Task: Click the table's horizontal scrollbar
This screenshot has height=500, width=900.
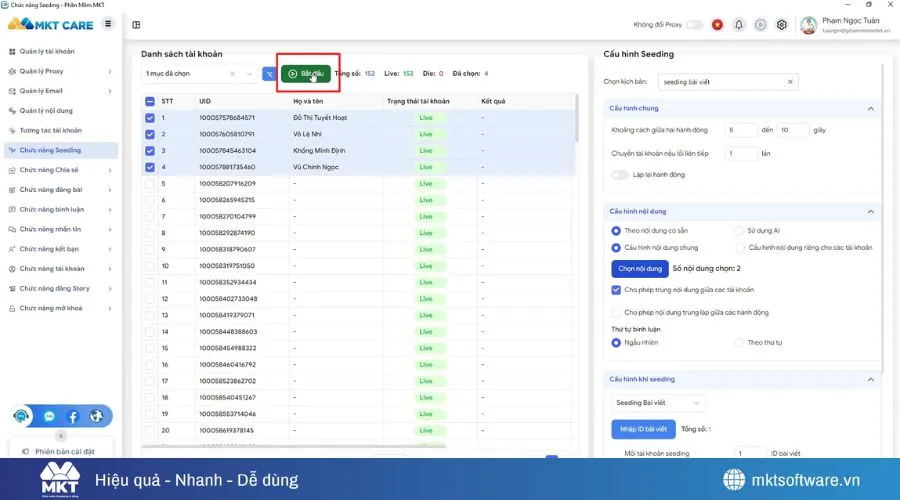Action: [293, 446]
